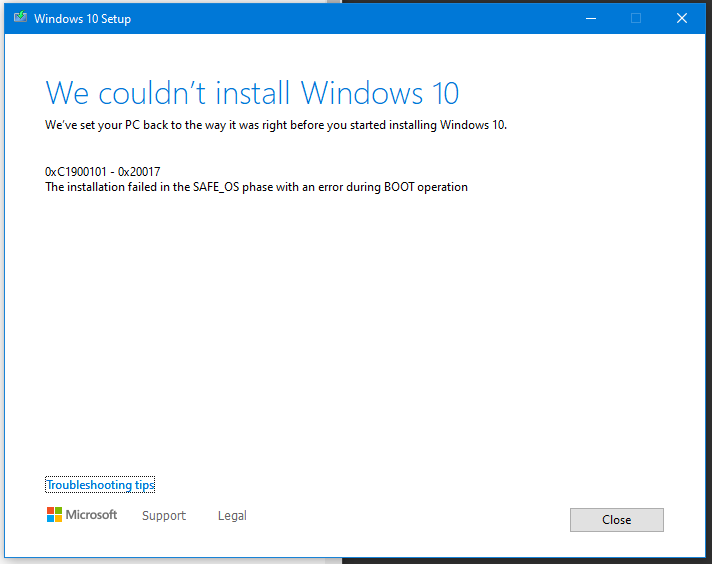
Task: Click the "We've set your PC back" sentence
Action: [x=276, y=125]
